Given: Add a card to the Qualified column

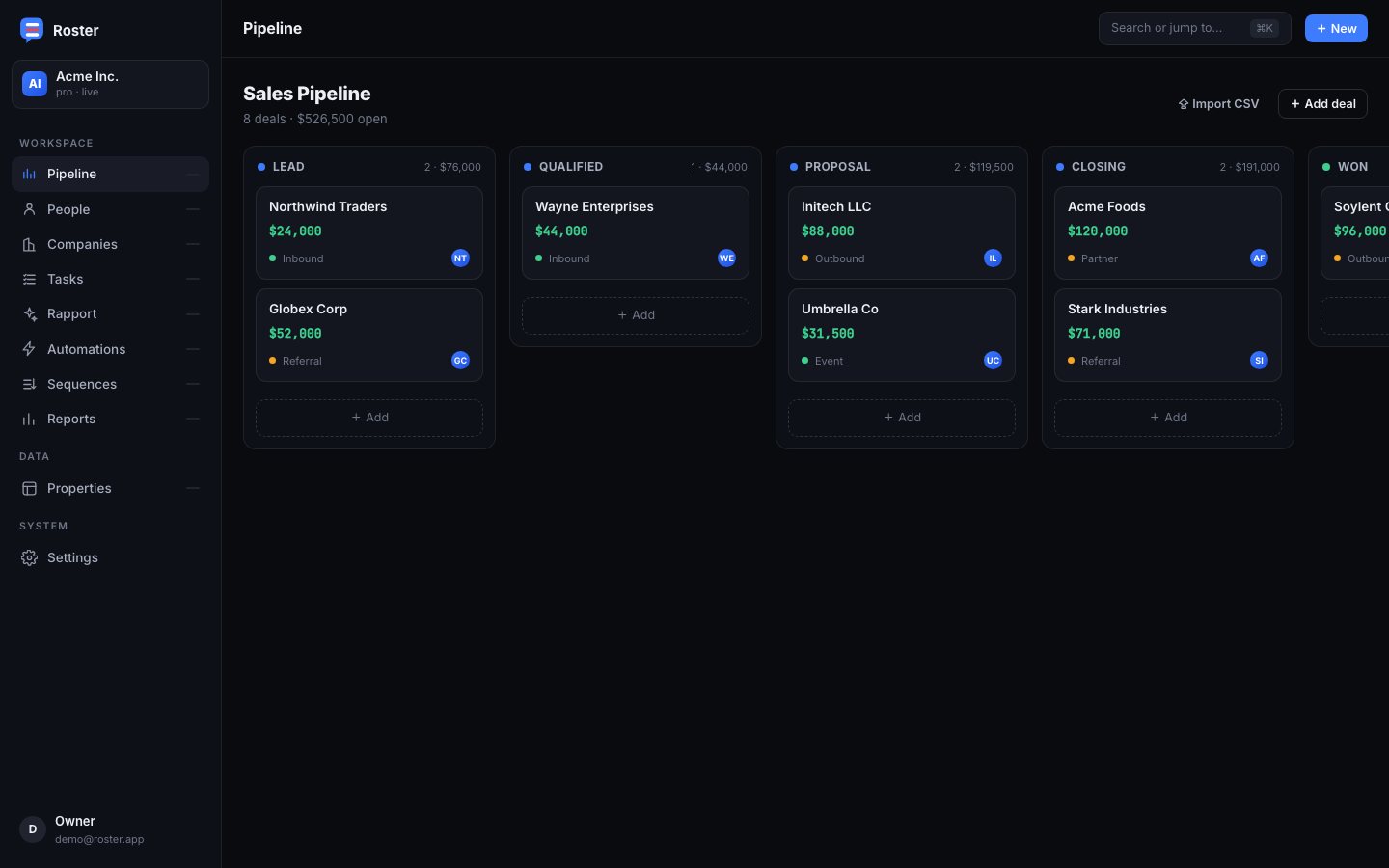Looking at the screenshot, I should click(x=636, y=315).
